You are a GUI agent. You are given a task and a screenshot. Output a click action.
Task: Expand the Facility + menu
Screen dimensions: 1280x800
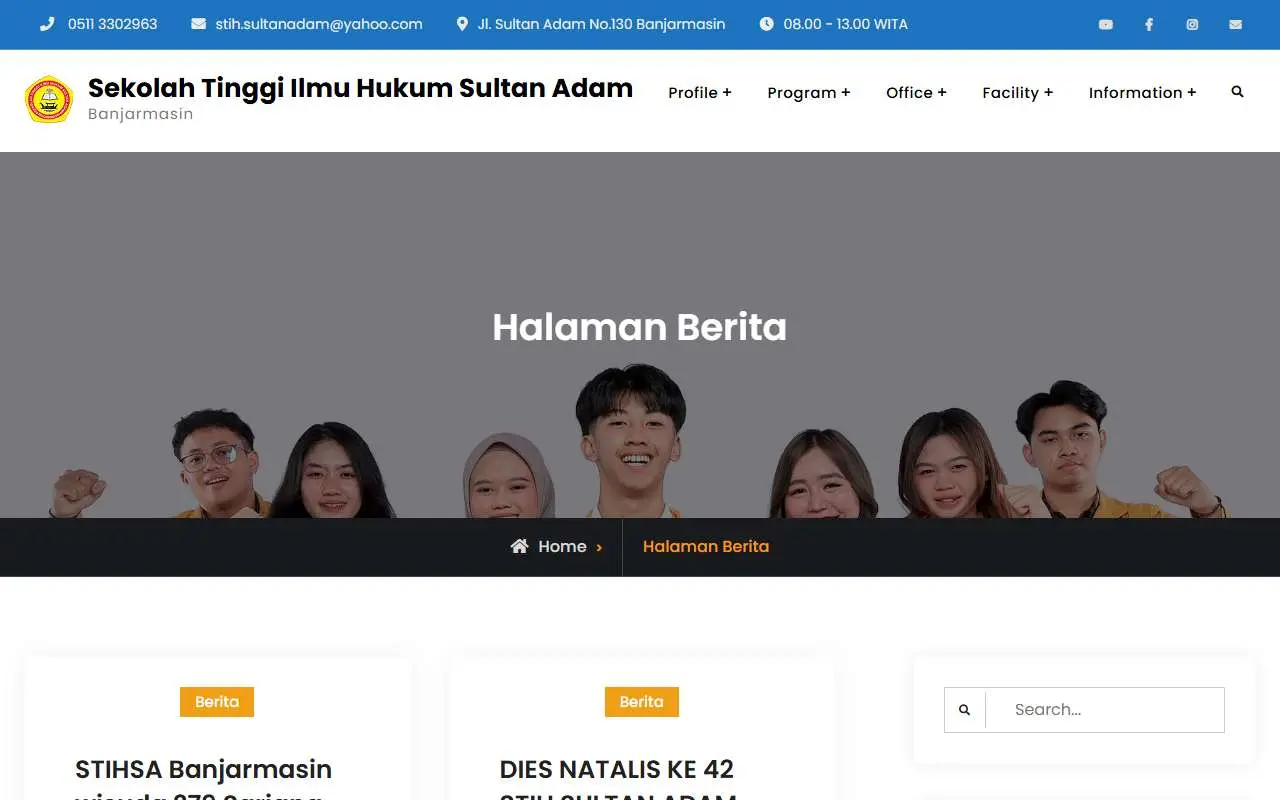coord(1018,92)
